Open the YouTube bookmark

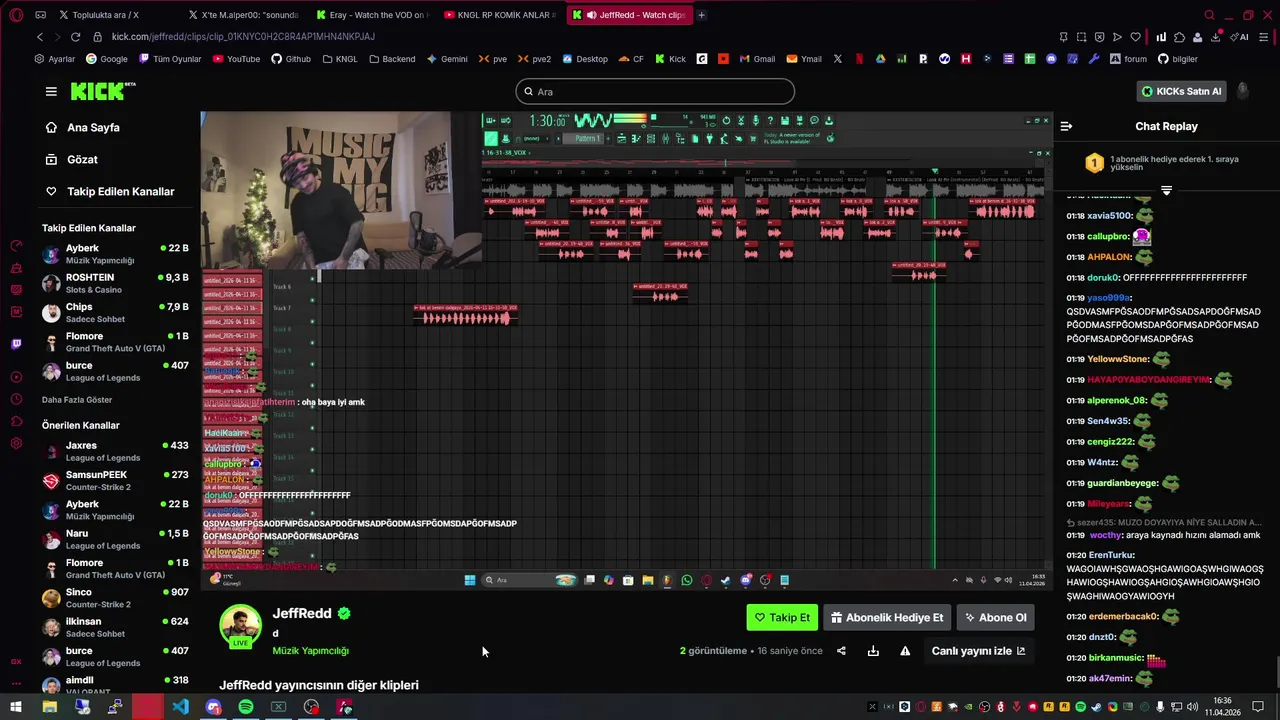236,59
